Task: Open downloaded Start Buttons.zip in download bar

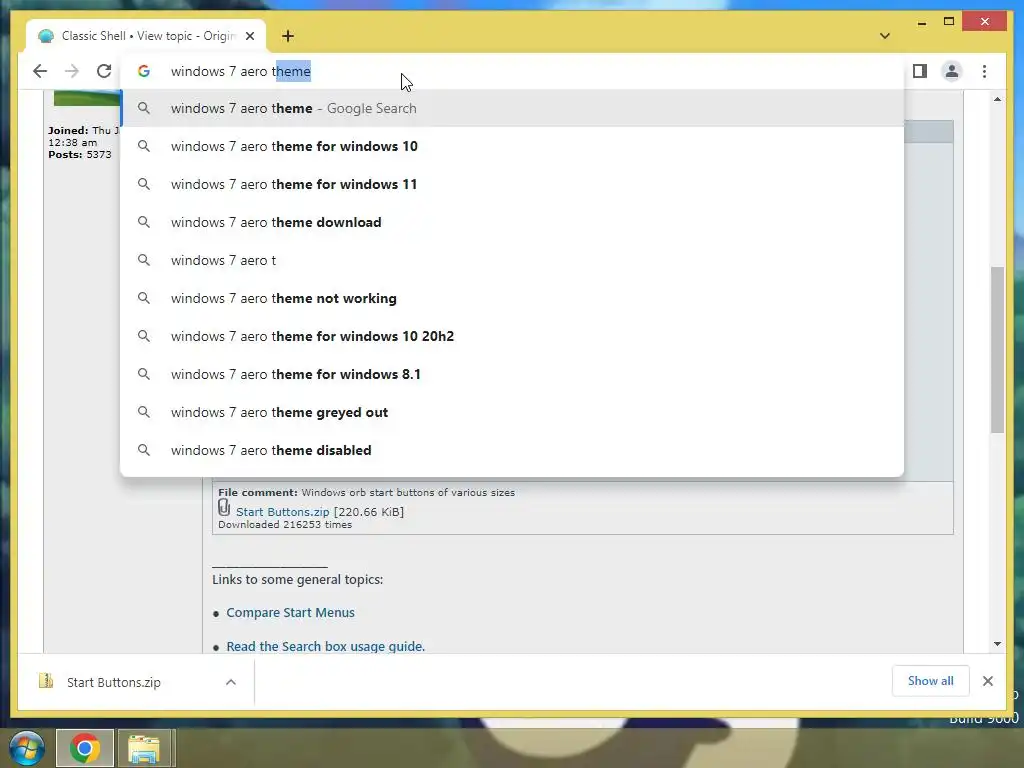Action: 114,682
